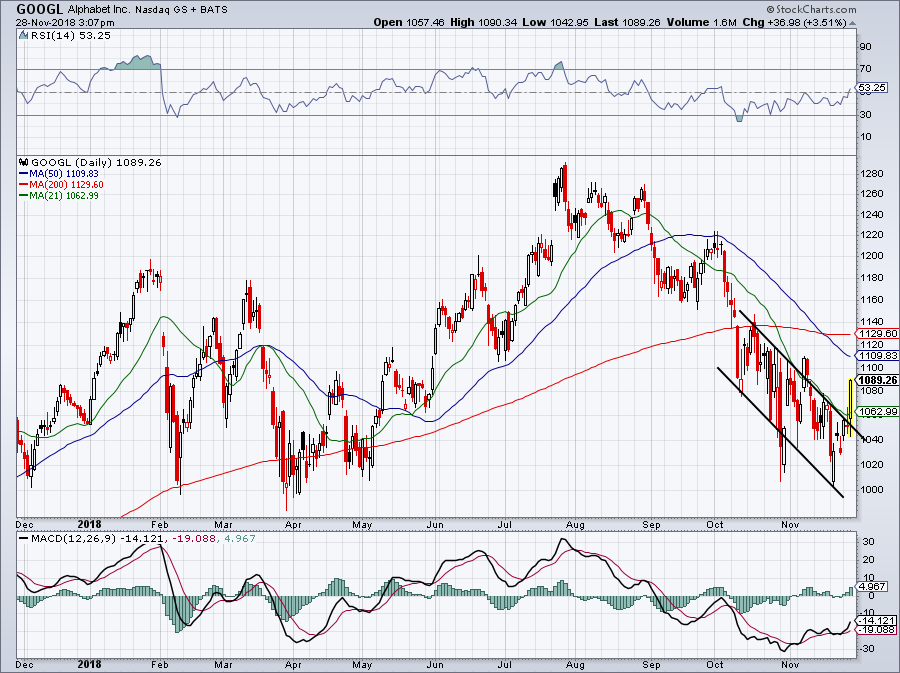Click the yellow highlighted latest candlestick
900x673 pixels.
[x=850, y=407]
